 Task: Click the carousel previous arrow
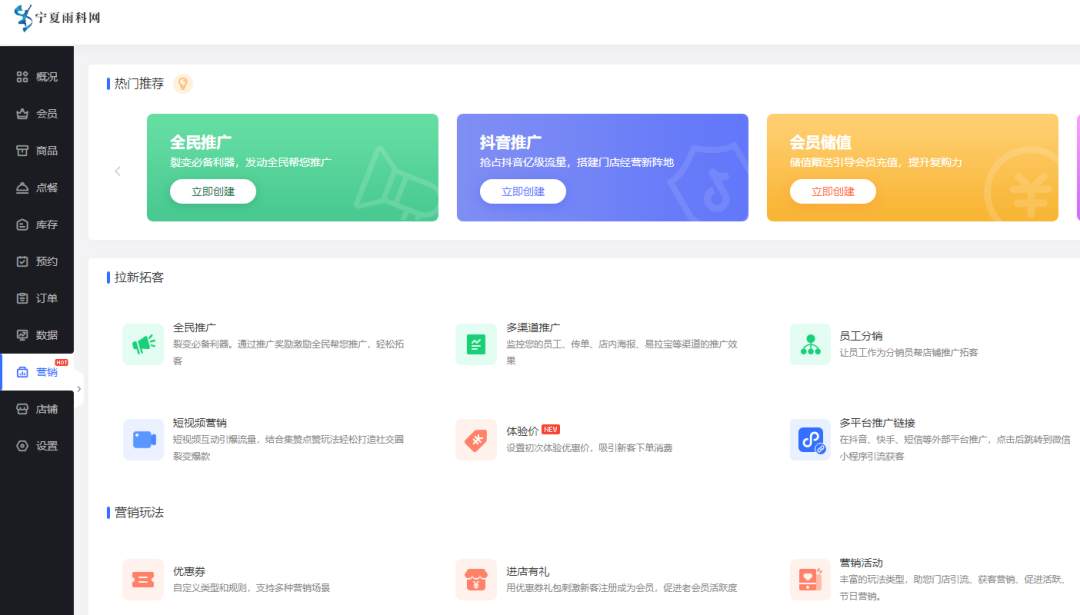[x=118, y=171]
